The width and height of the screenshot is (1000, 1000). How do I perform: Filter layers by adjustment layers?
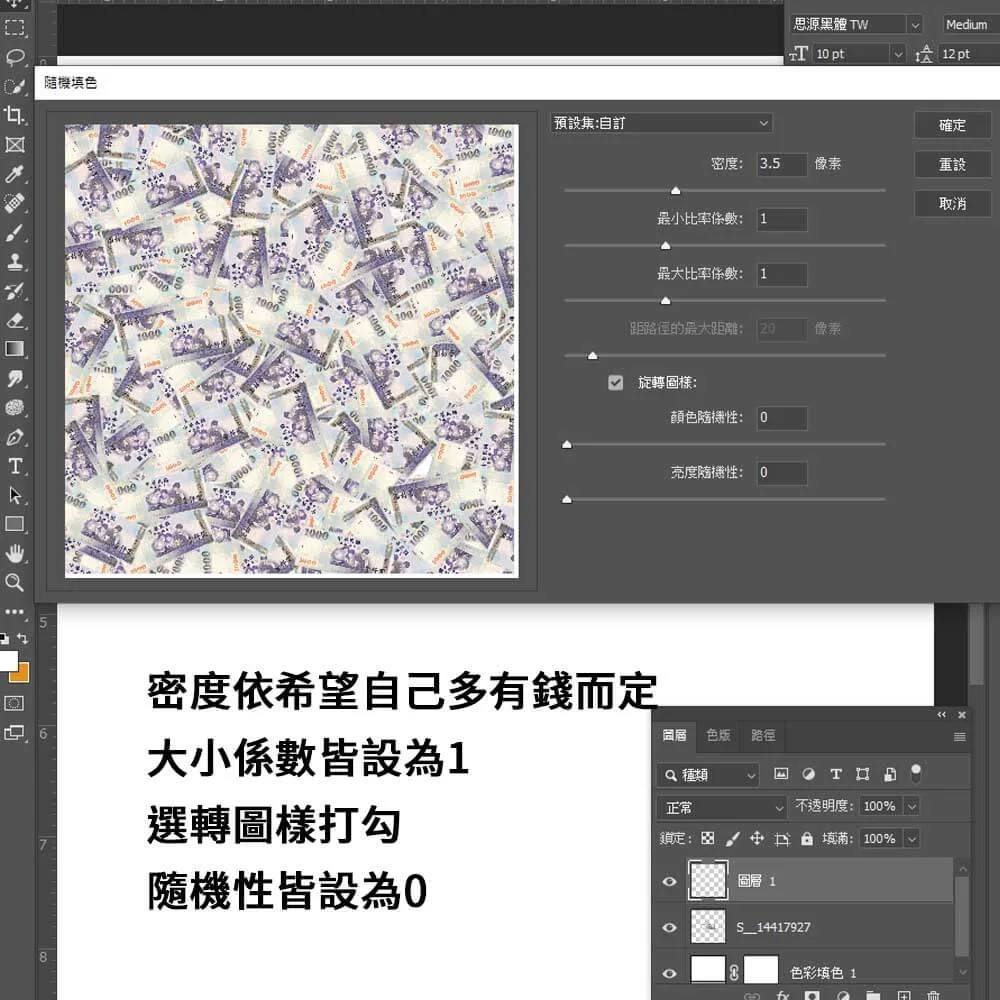click(809, 774)
